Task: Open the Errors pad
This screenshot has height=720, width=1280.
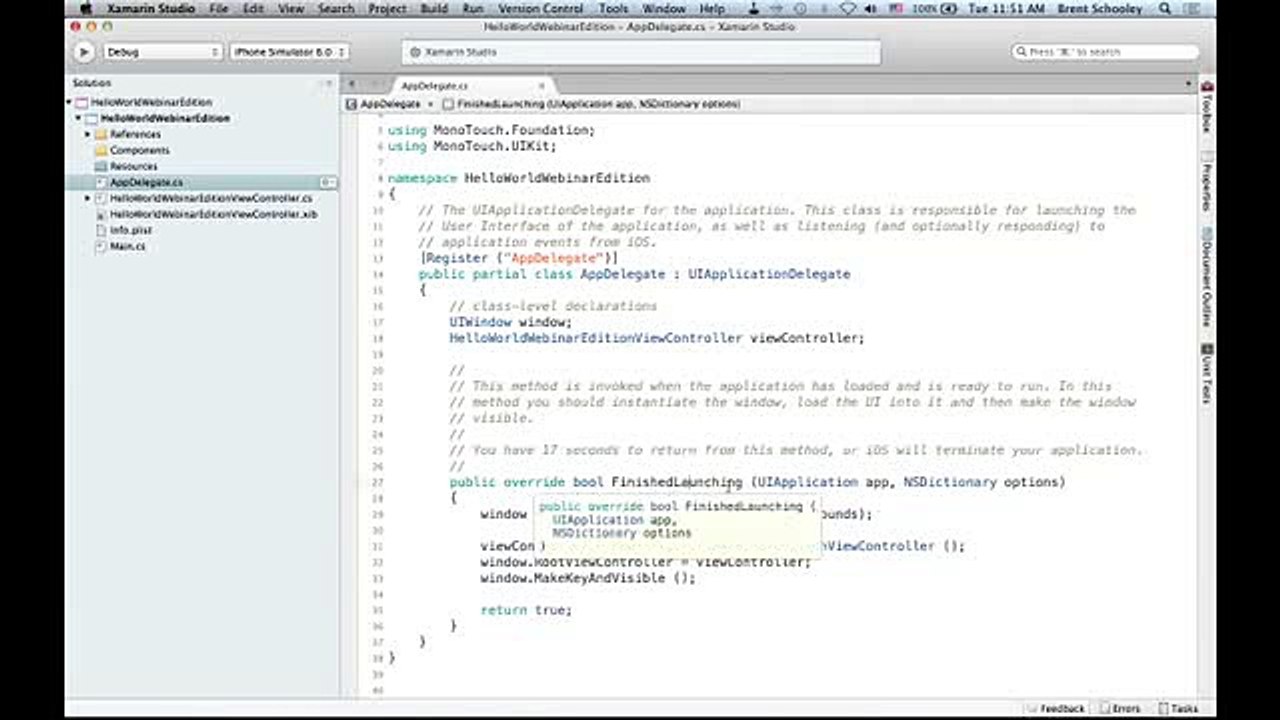Action: 1120,708
